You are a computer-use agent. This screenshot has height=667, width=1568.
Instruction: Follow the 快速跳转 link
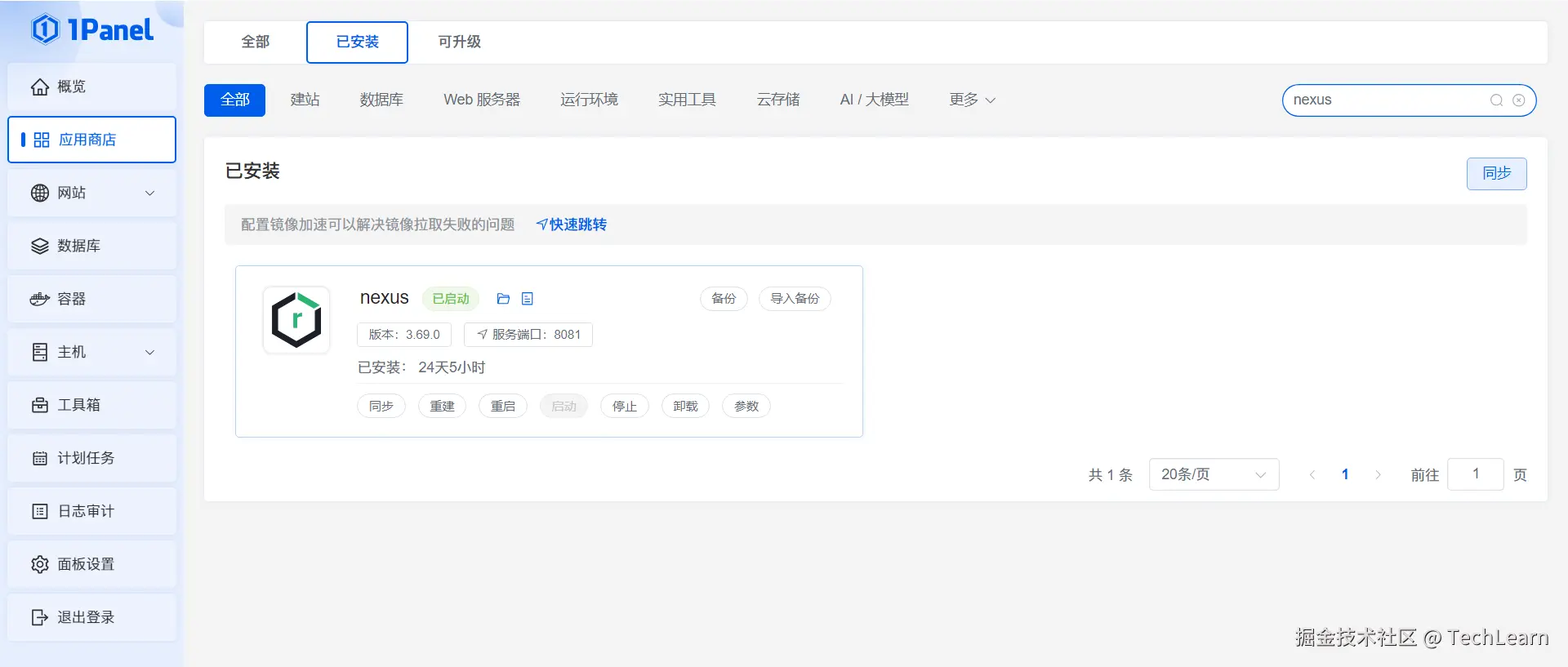(x=572, y=225)
